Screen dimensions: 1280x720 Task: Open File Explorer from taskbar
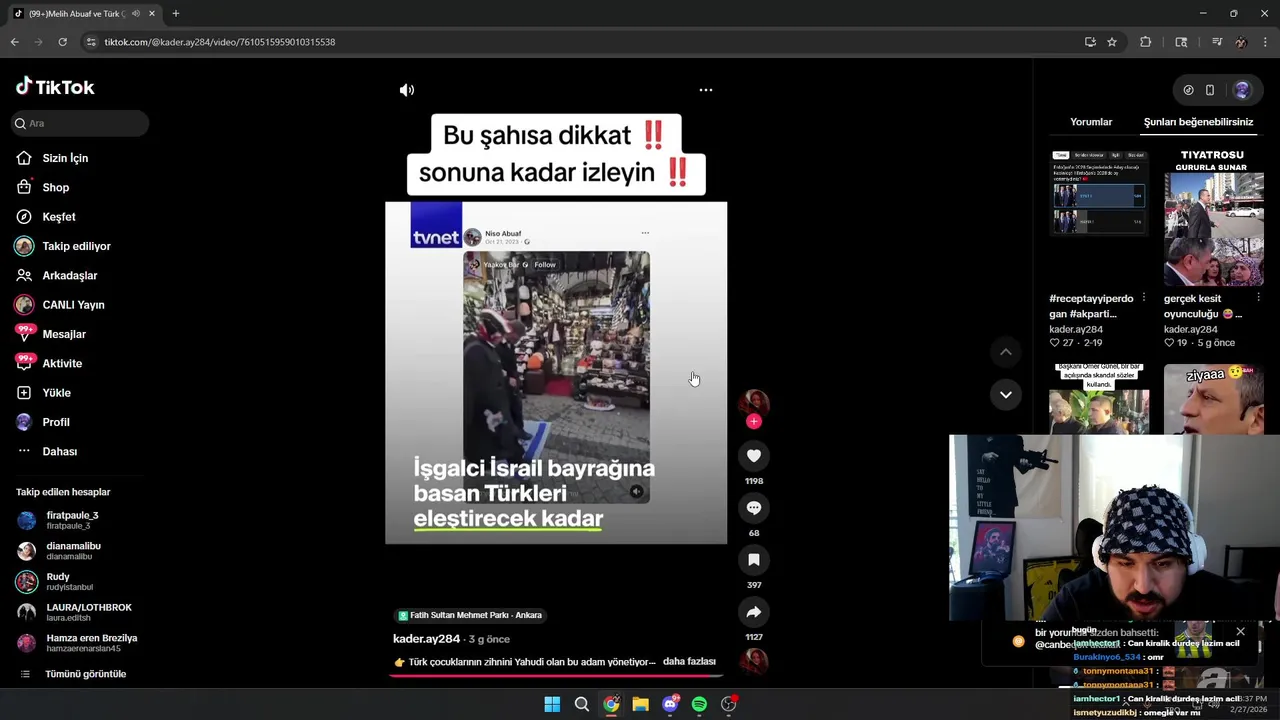pos(640,704)
